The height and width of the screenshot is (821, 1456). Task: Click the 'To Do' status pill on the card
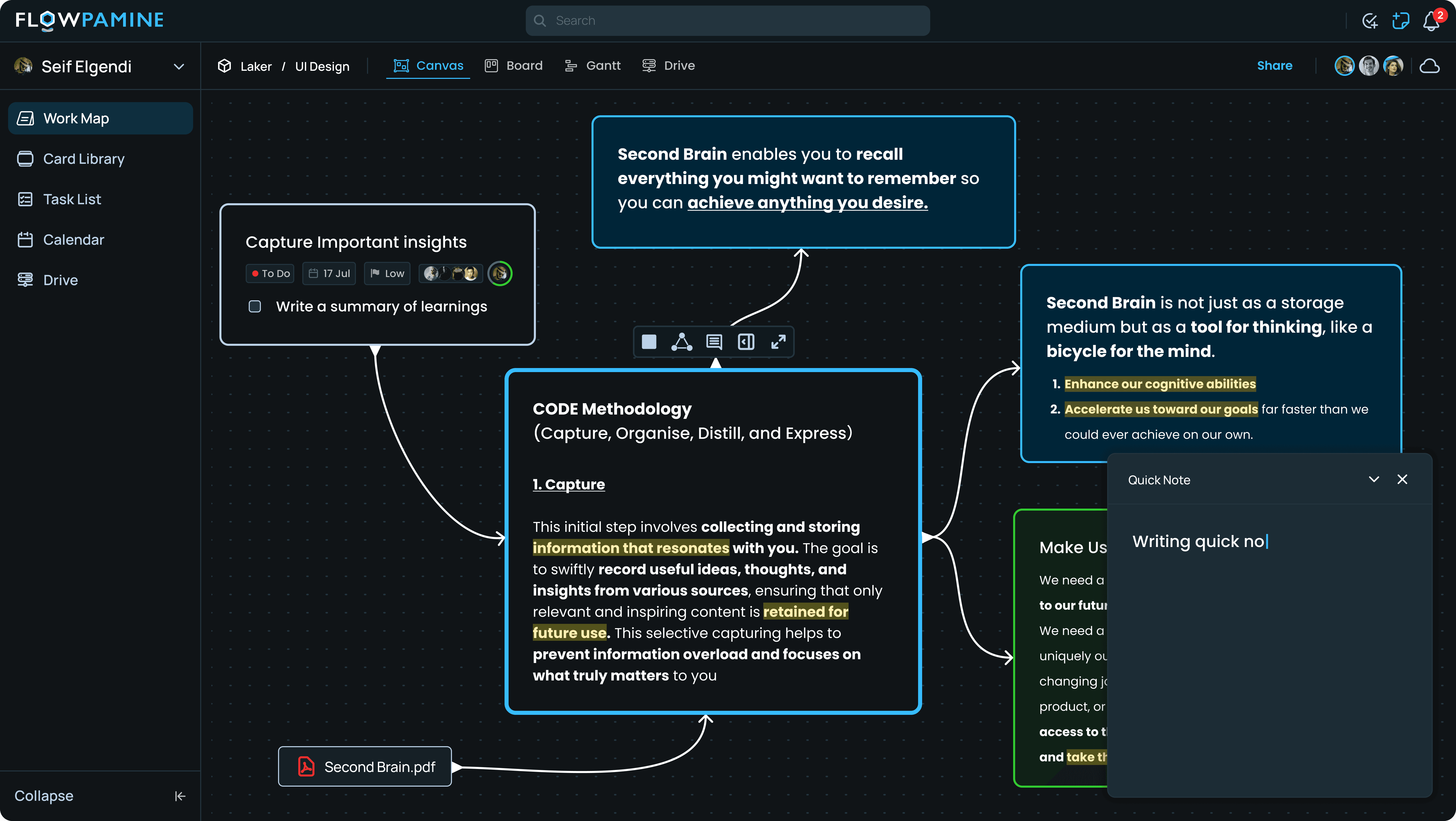[270, 273]
